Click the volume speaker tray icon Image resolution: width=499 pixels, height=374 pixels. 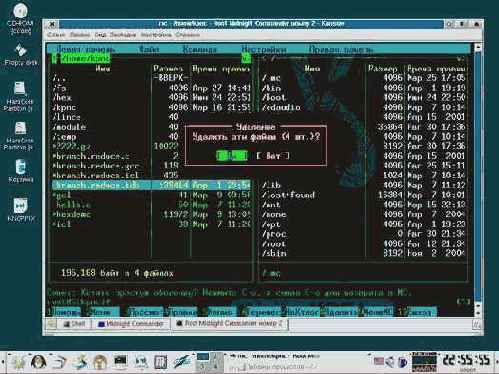pyautogui.click(x=389, y=361)
